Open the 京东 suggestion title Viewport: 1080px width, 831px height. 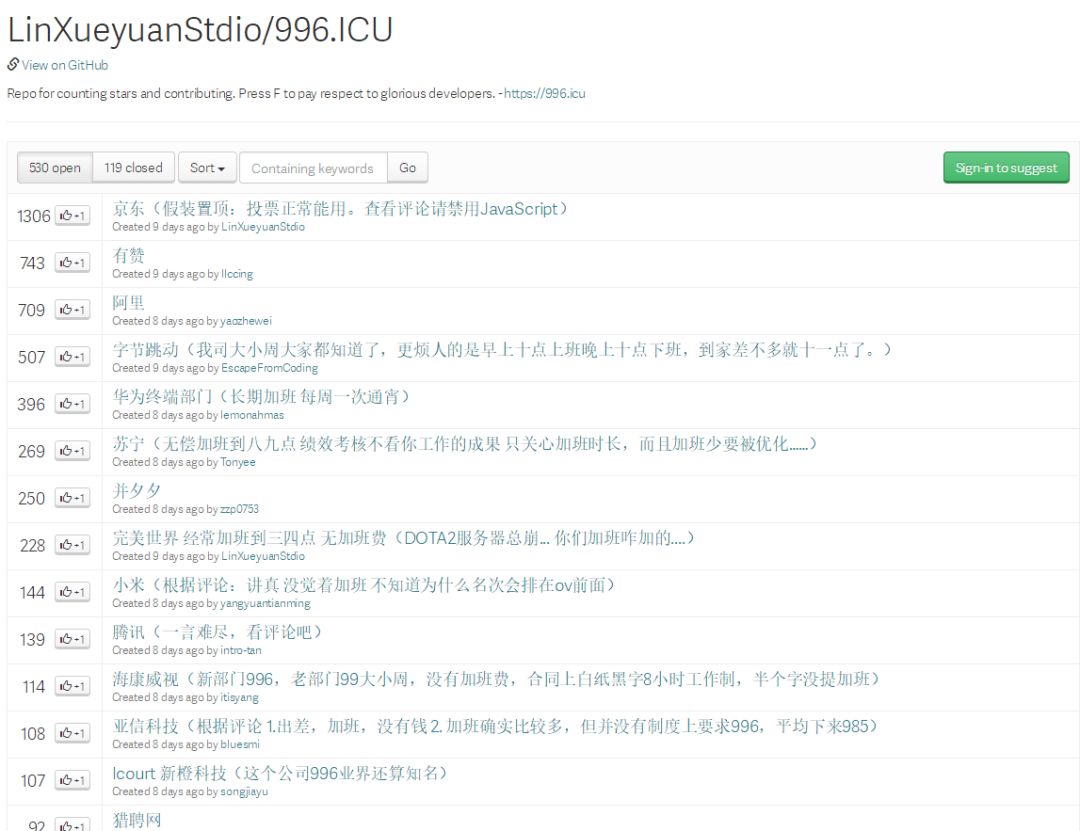coord(340,209)
